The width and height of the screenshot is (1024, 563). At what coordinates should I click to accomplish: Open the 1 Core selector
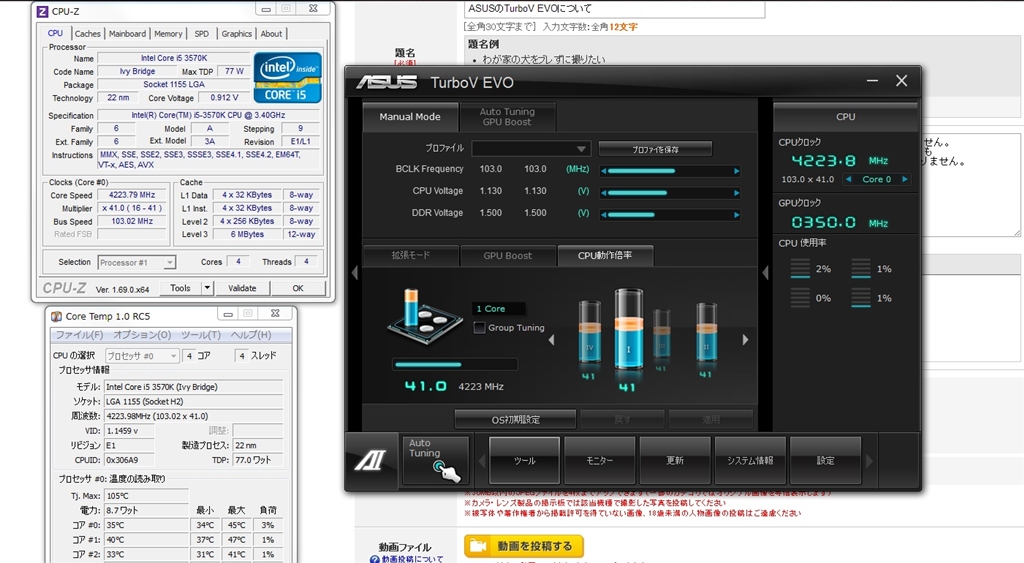[x=499, y=309]
